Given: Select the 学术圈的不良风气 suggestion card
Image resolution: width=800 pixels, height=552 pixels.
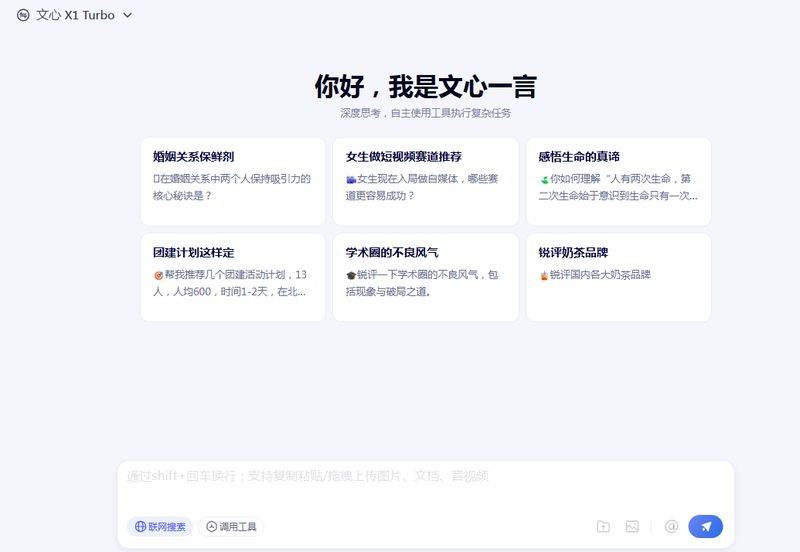Looking at the screenshot, I should click(x=425, y=277).
